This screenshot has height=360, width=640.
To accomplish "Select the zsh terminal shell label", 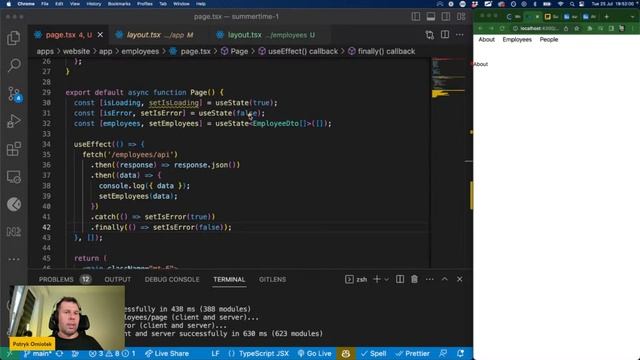I will click(356, 280).
